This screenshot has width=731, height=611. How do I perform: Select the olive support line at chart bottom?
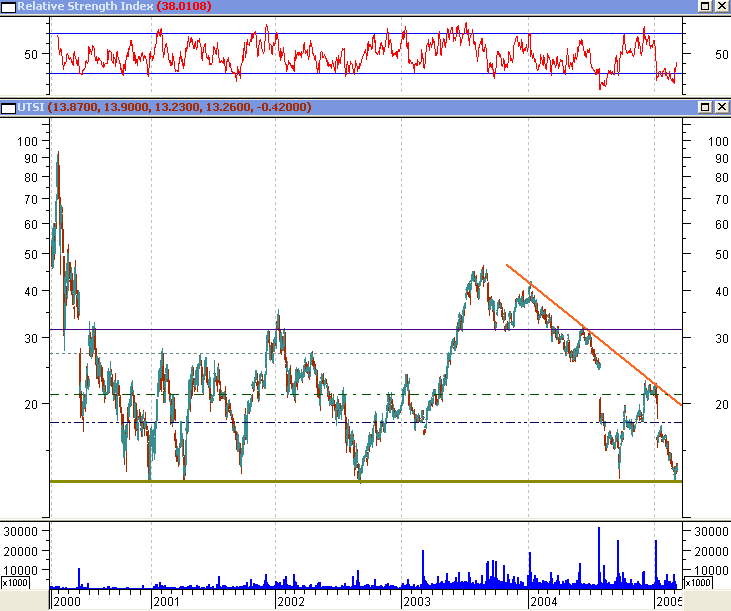click(x=366, y=481)
